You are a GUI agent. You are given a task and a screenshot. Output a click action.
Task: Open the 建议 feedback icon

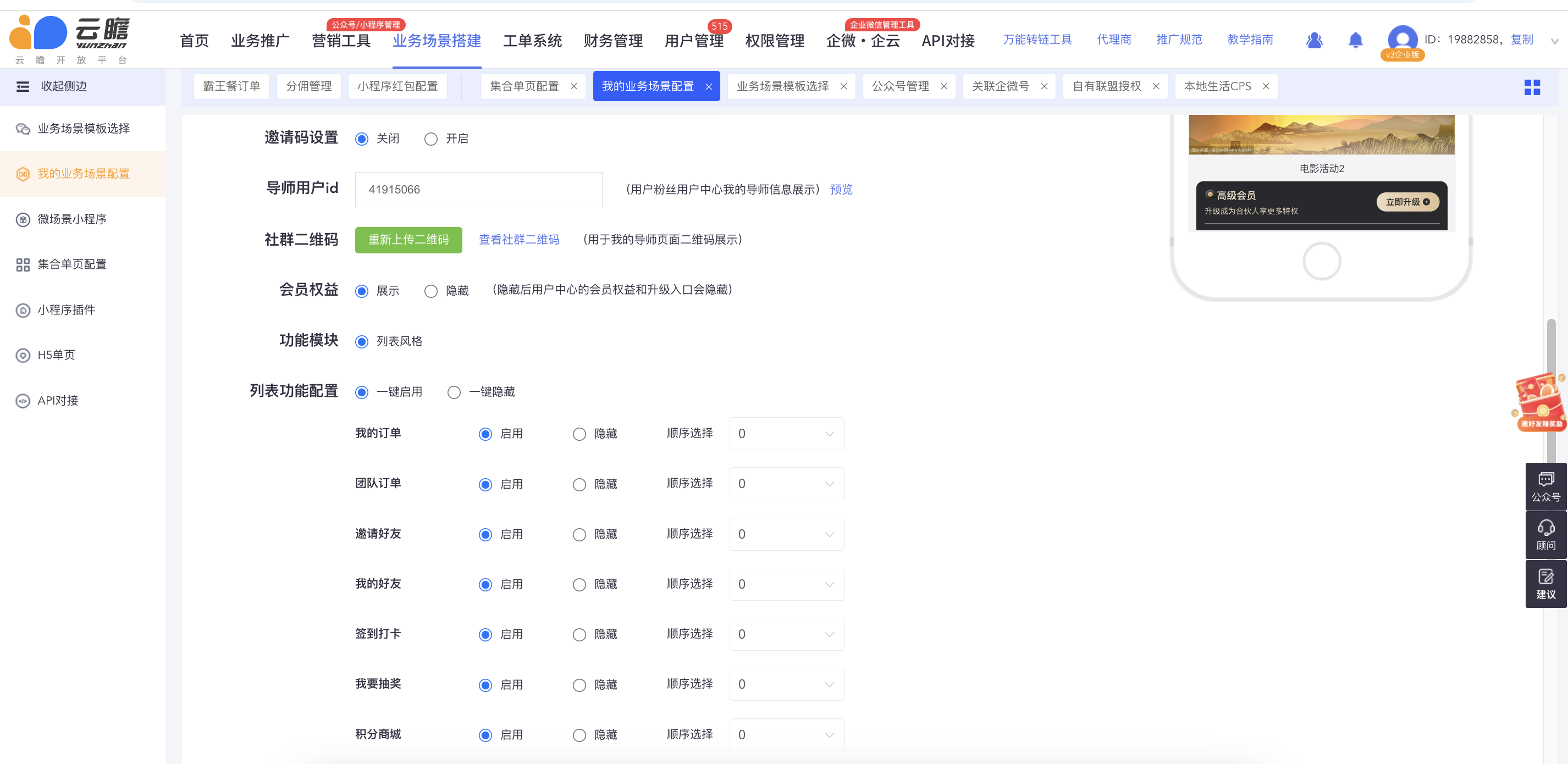click(x=1545, y=583)
